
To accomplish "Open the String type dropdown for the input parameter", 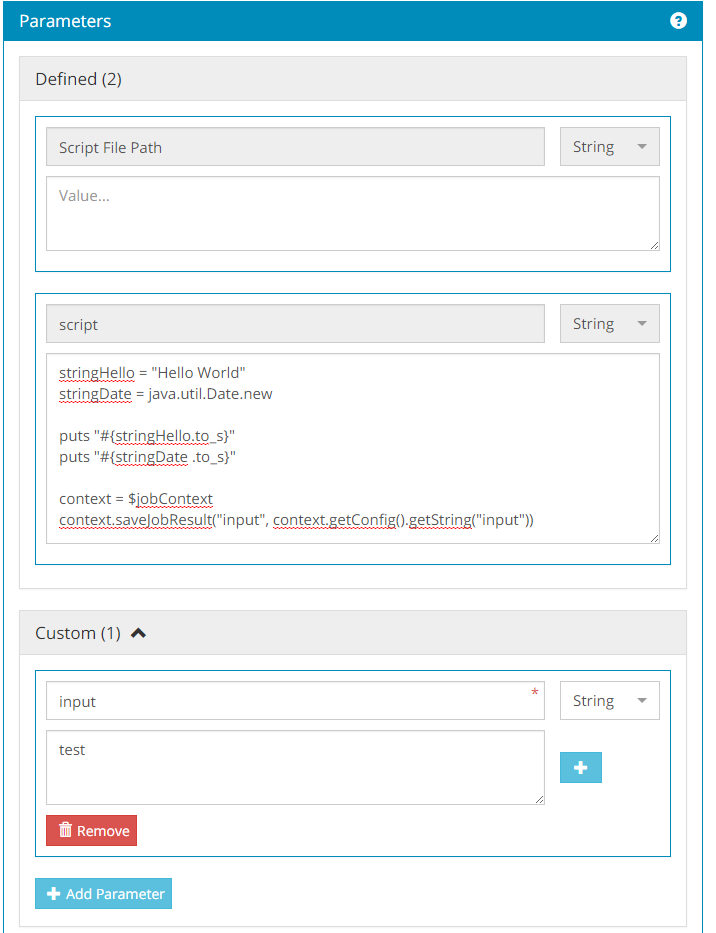I will 609,701.
